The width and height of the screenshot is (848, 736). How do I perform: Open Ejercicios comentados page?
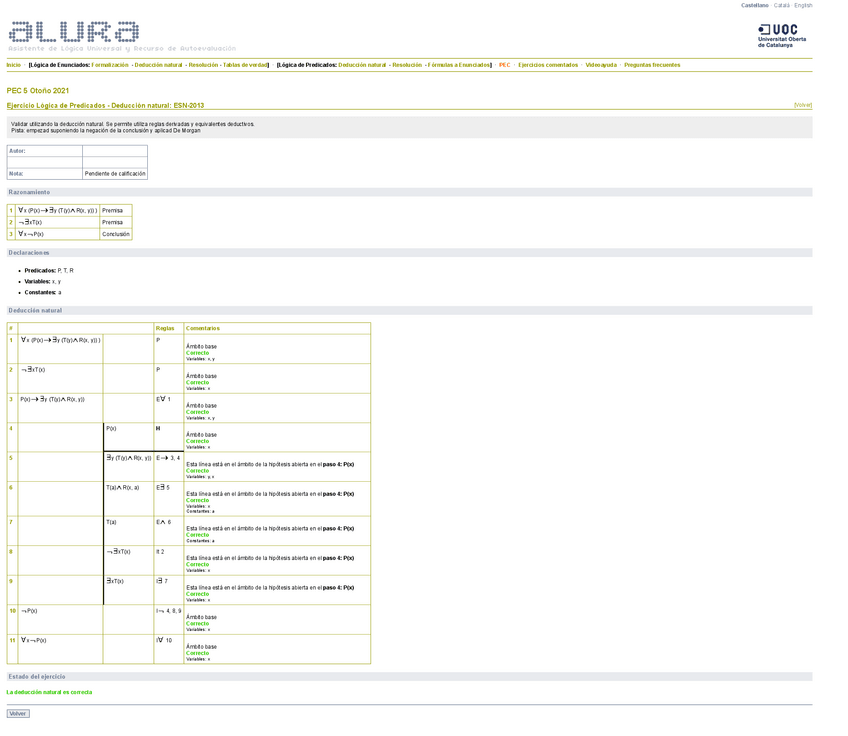(547, 65)
